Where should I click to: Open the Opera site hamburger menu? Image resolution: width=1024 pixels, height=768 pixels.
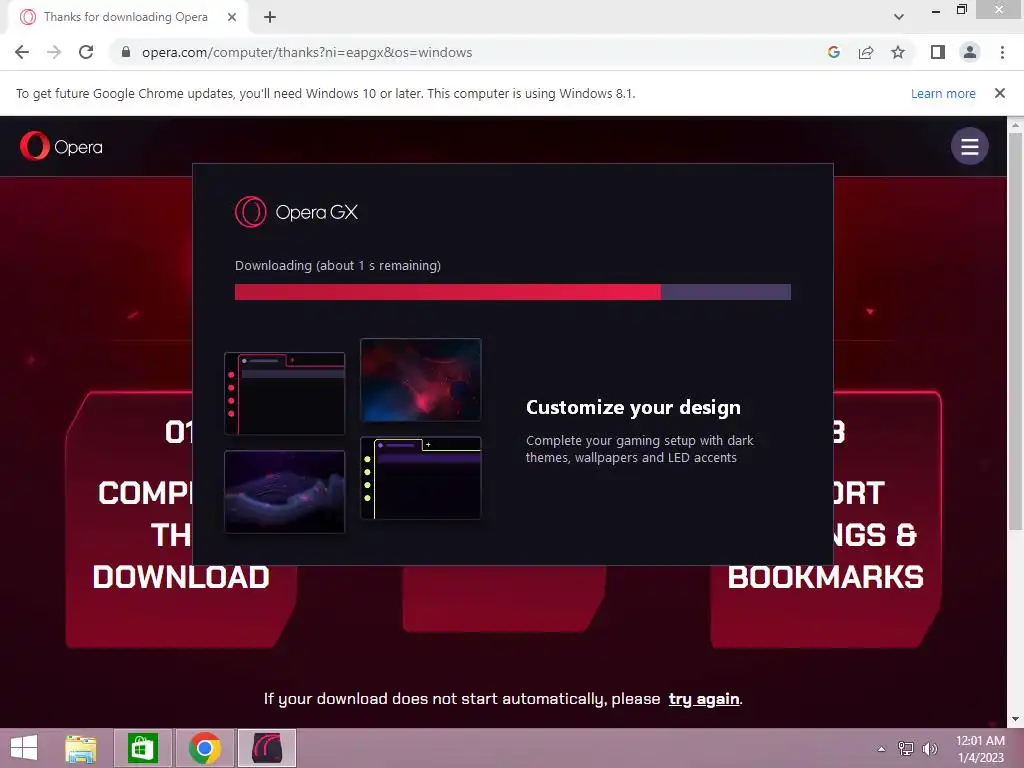pos(969,146)
